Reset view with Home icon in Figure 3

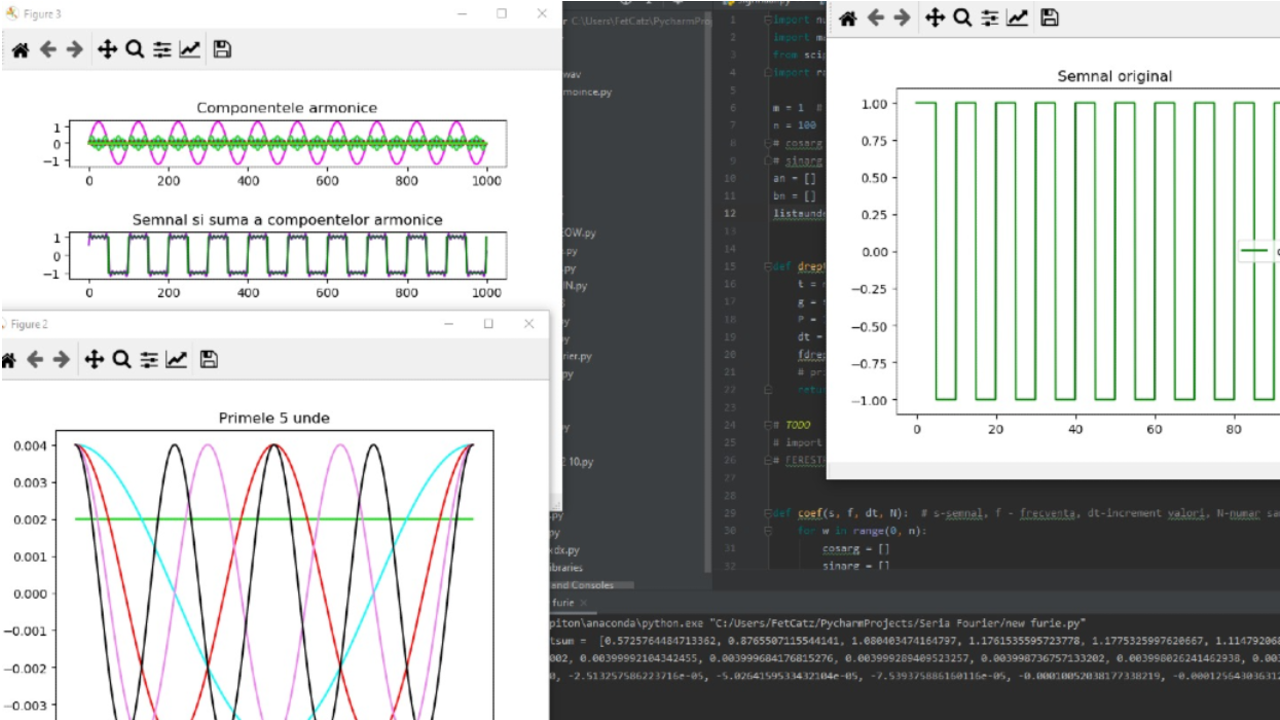click(x=19, y=49)
